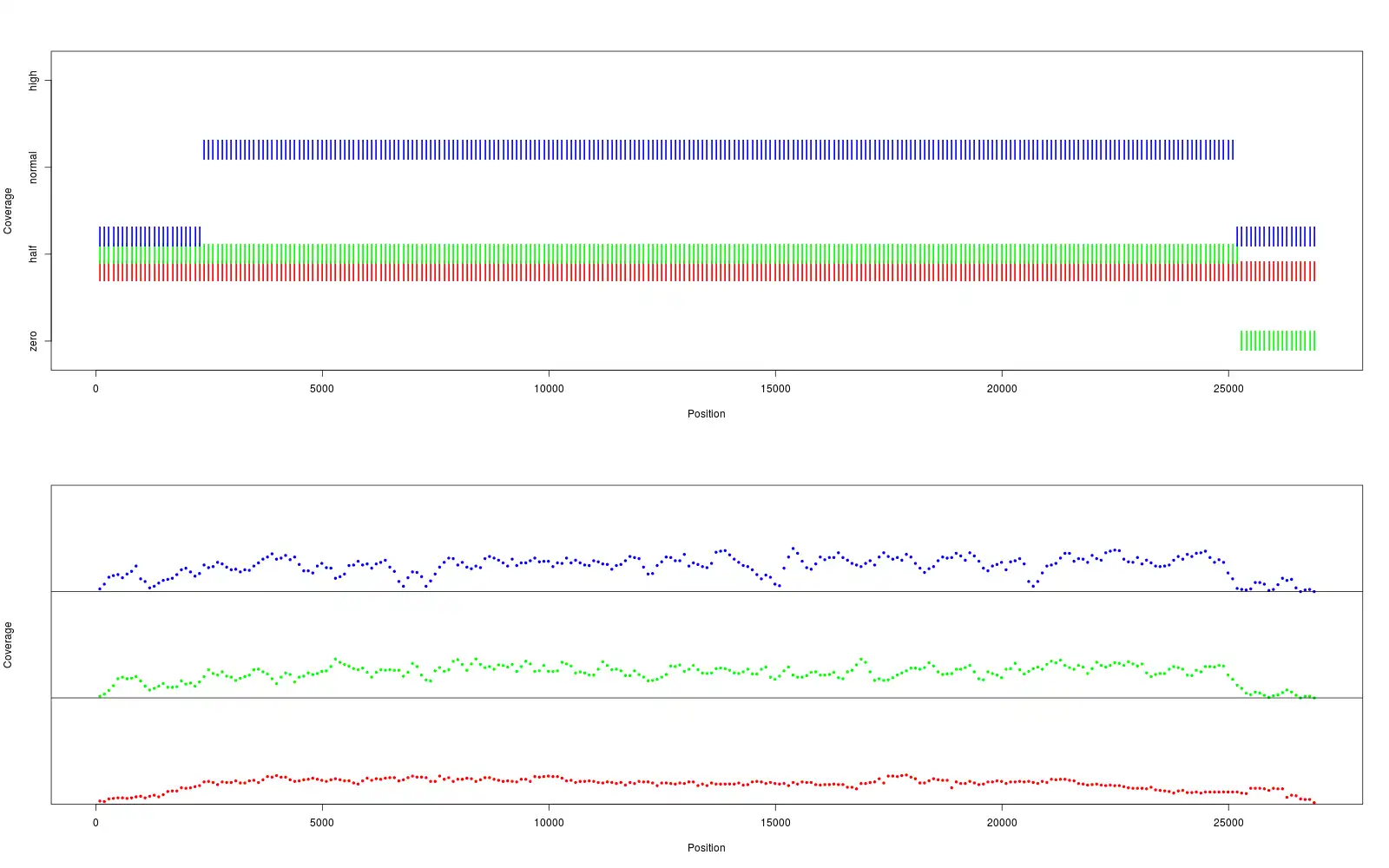Click tick label 10000 on top plot

(x=549, y=389)
